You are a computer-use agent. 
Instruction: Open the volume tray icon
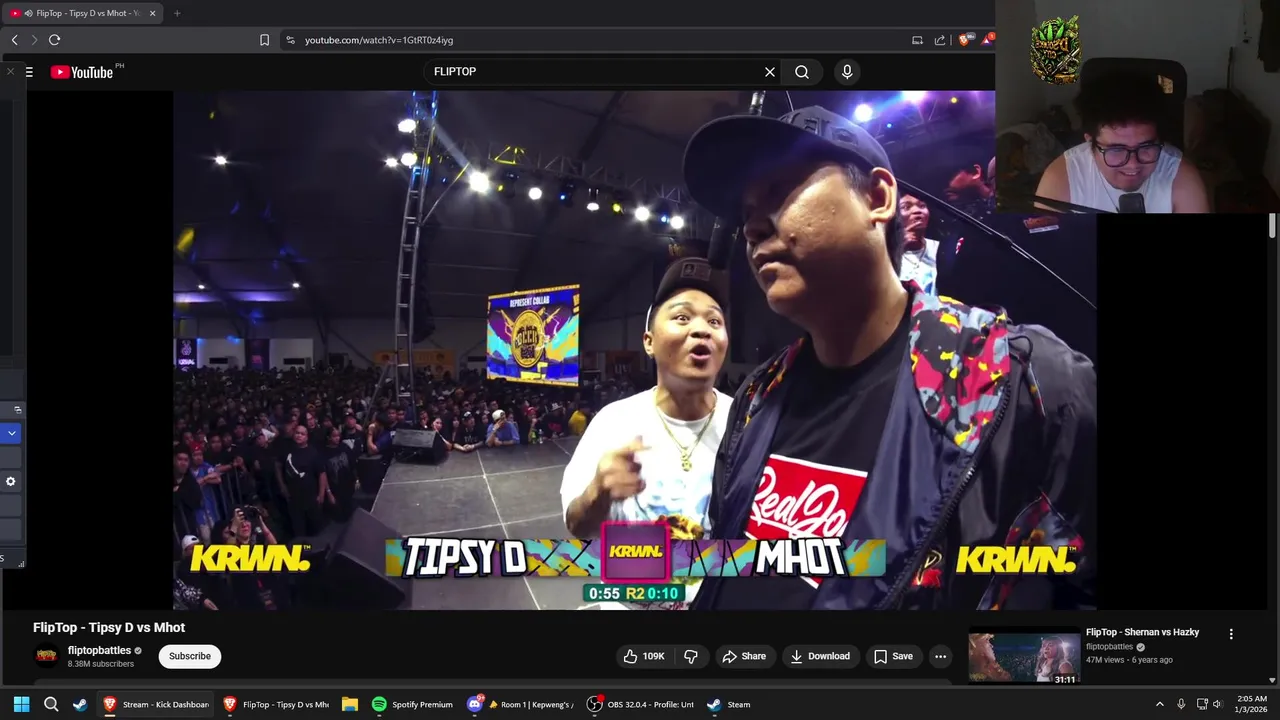[1217, 704]
